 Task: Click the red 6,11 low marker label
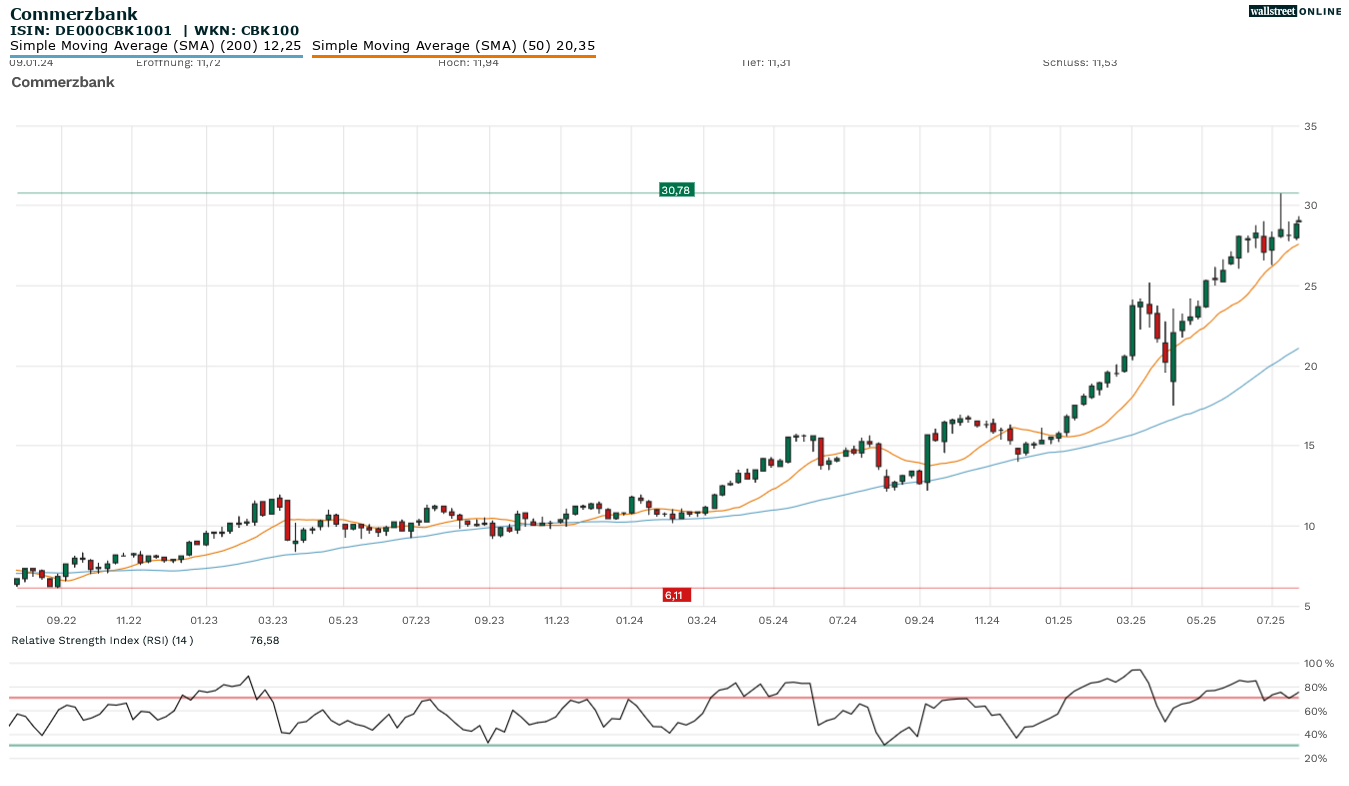pos(676,595)
